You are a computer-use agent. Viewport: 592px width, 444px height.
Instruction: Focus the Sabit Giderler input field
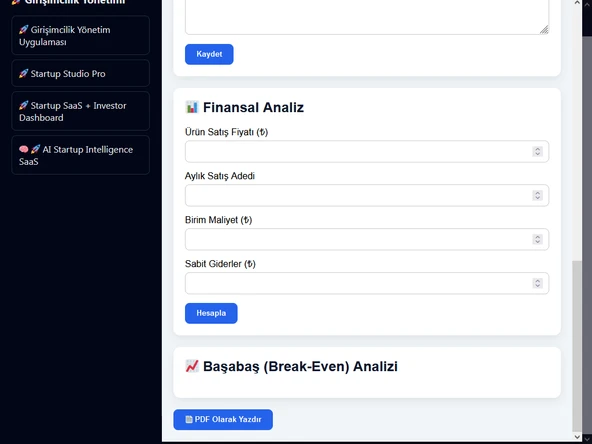(x=367, y=284)
